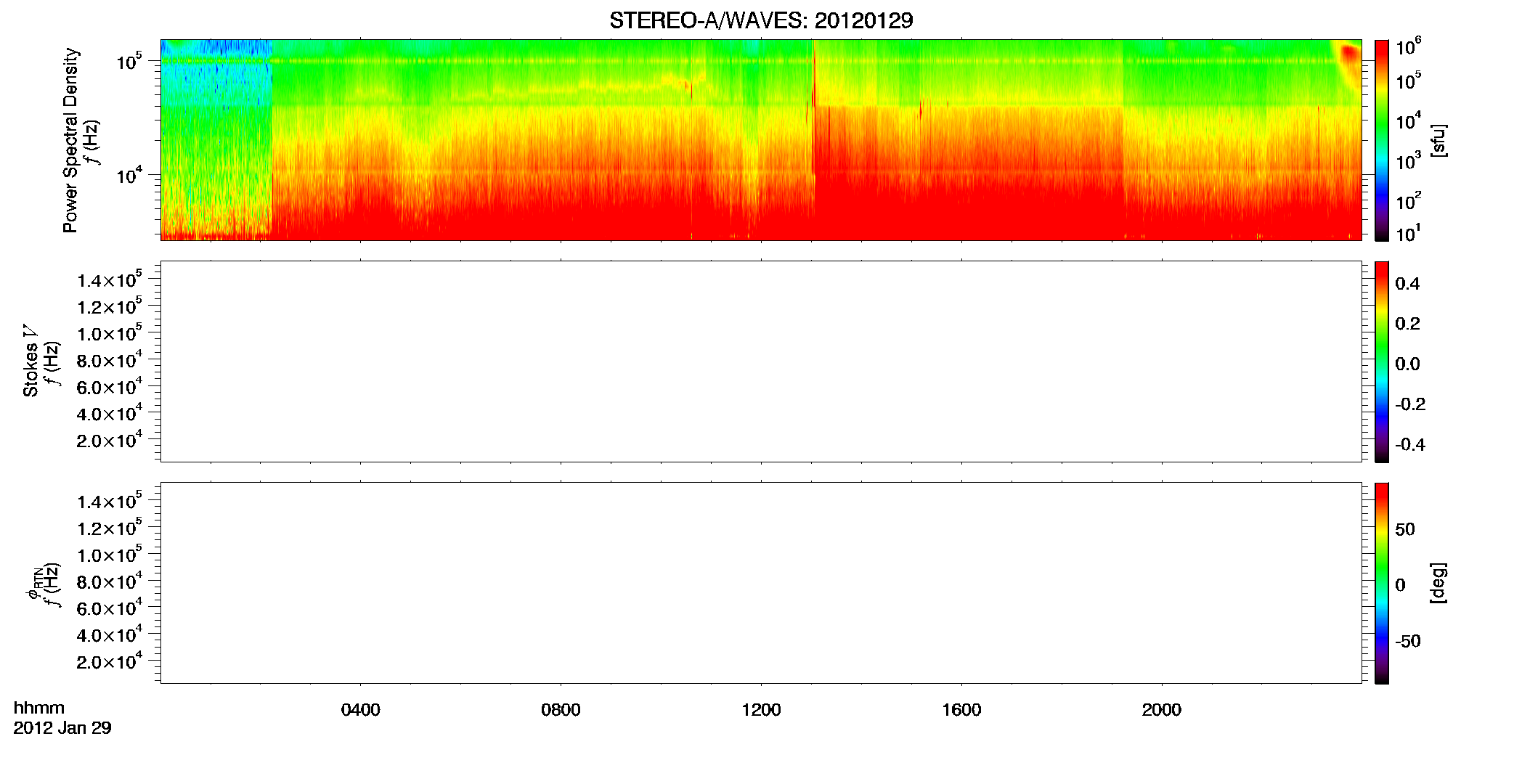This screenshot has height=784, width=1522.
Task: Click the 1.4×10⁵ tick label in Stokes V panel
Action: pos(110,279)
